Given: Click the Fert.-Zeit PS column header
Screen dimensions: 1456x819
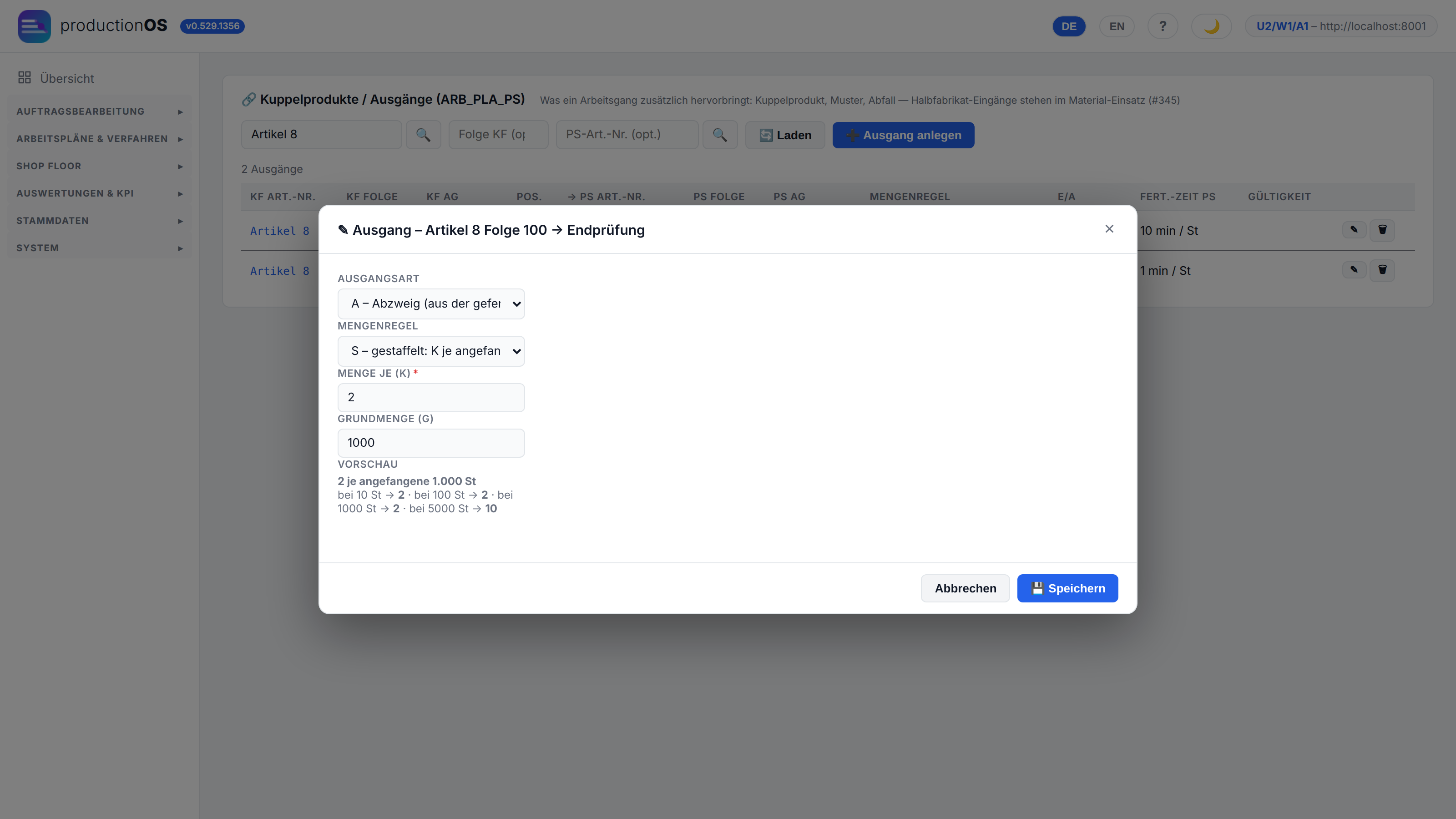Looking at the screenshot, I should pos(1178,197).
